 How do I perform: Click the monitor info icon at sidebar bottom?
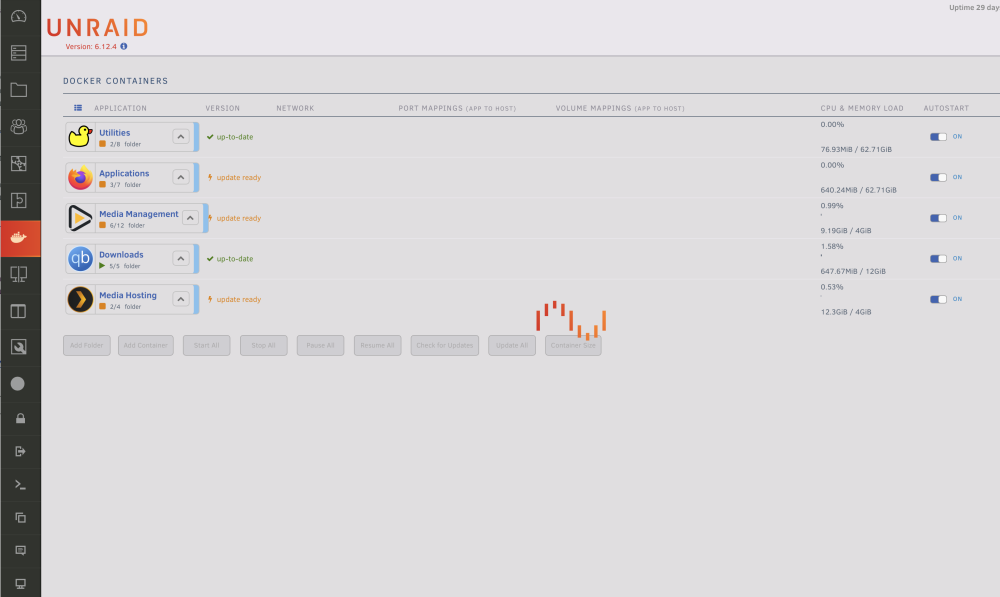(20, 584)
